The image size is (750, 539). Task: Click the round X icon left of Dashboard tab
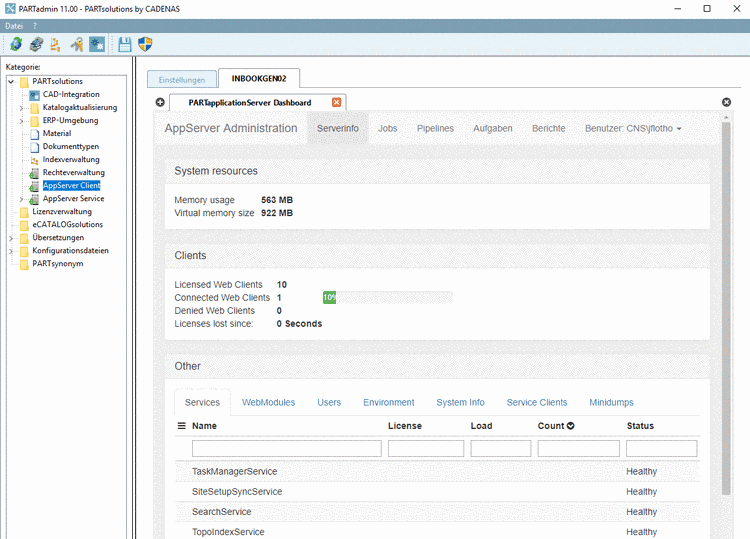(160, 102)
